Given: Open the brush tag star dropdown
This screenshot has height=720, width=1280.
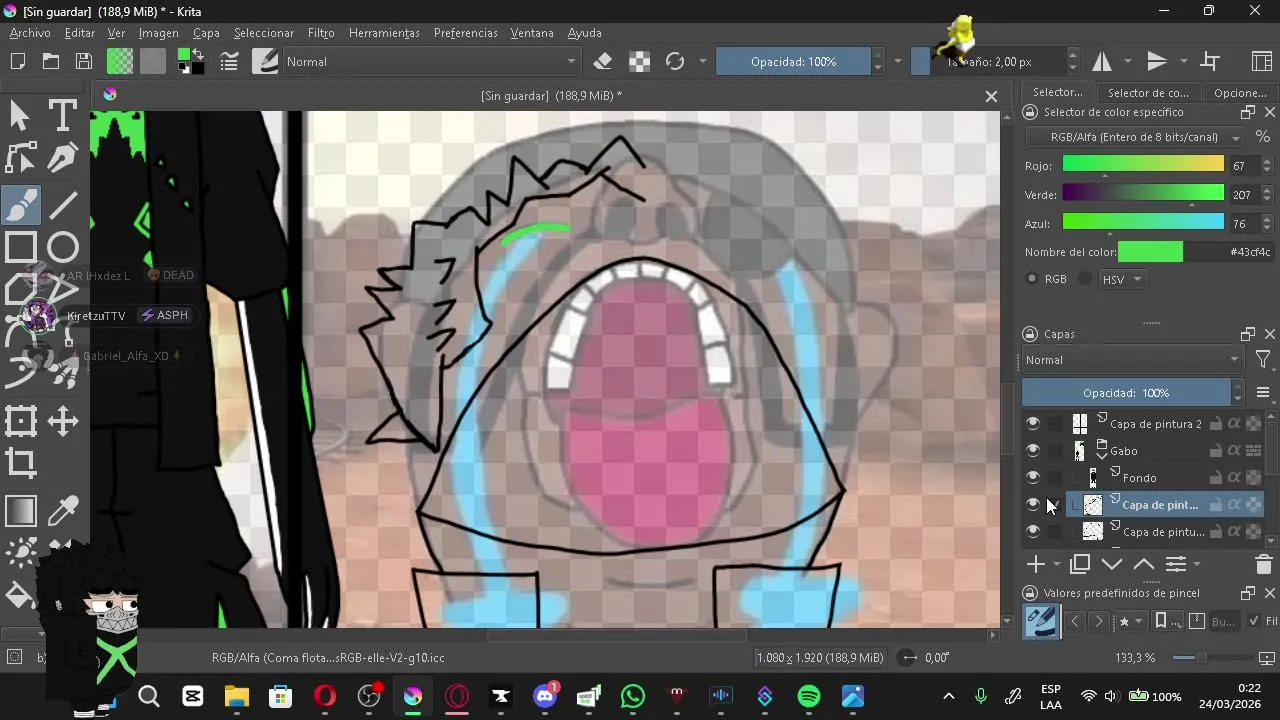Looking at the screenshot, I should (x=1130, y=621).
